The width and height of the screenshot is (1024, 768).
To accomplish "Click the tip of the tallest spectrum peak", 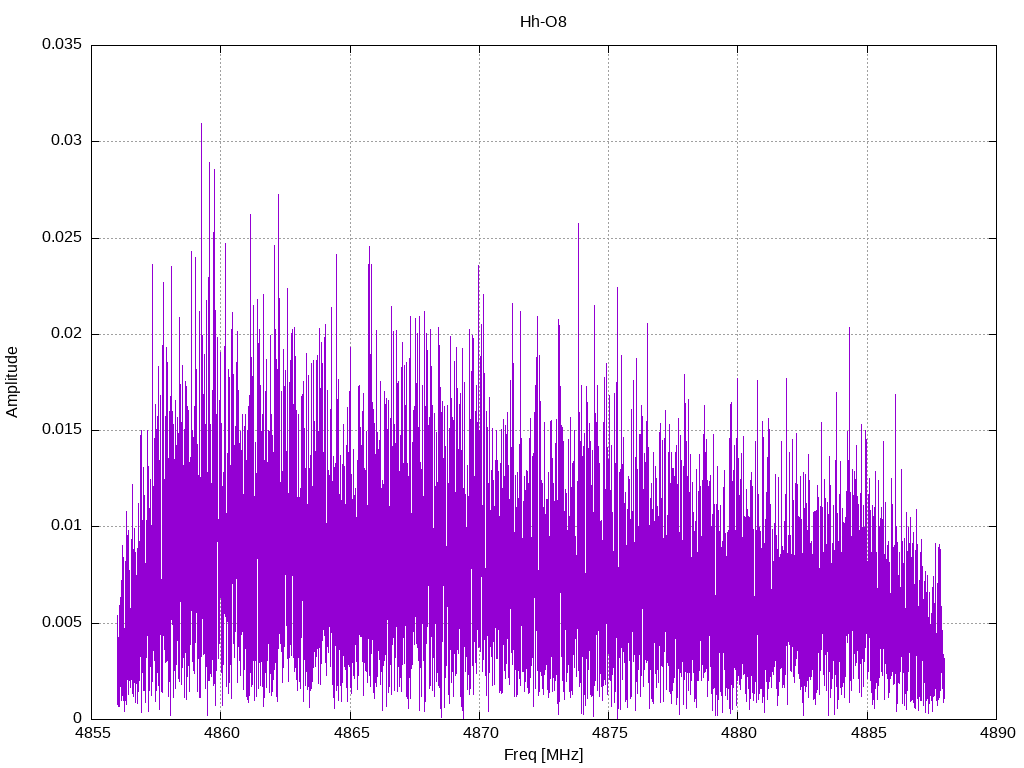I will [x=201, y=124].
